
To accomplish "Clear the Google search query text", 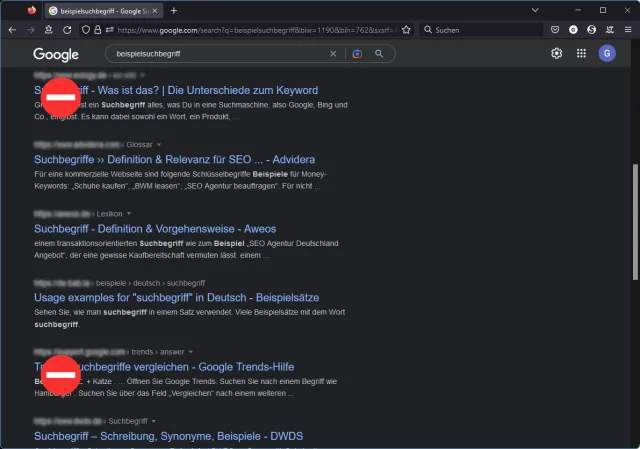I will (334, 54).
